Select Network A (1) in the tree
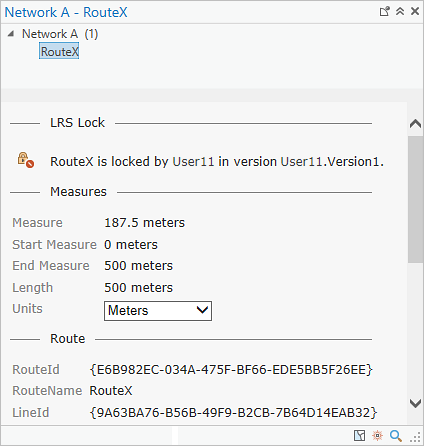The height and width of the screenshot is (446, 424). 60,34
